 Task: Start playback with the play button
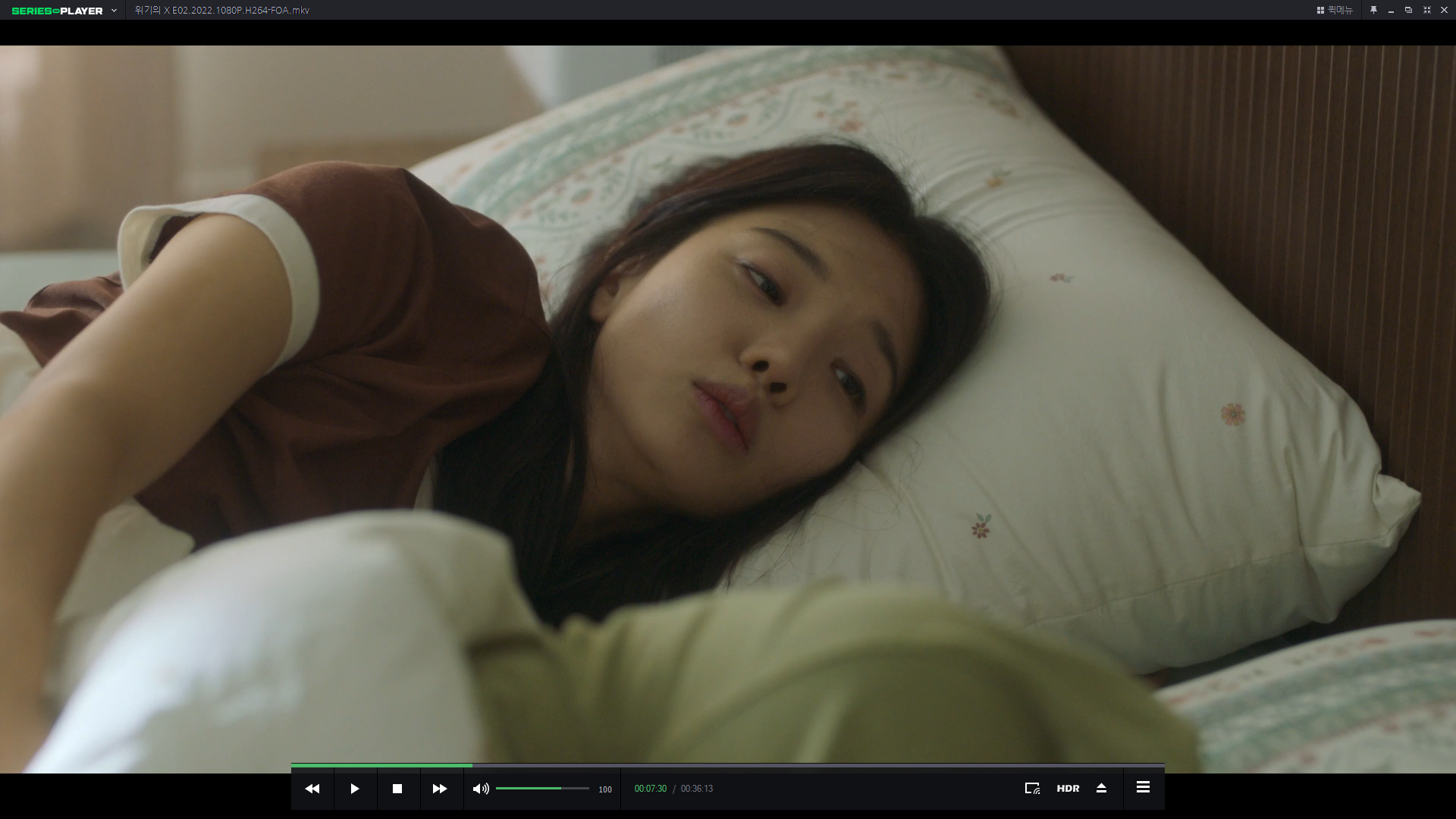click(x=355, y=789)
